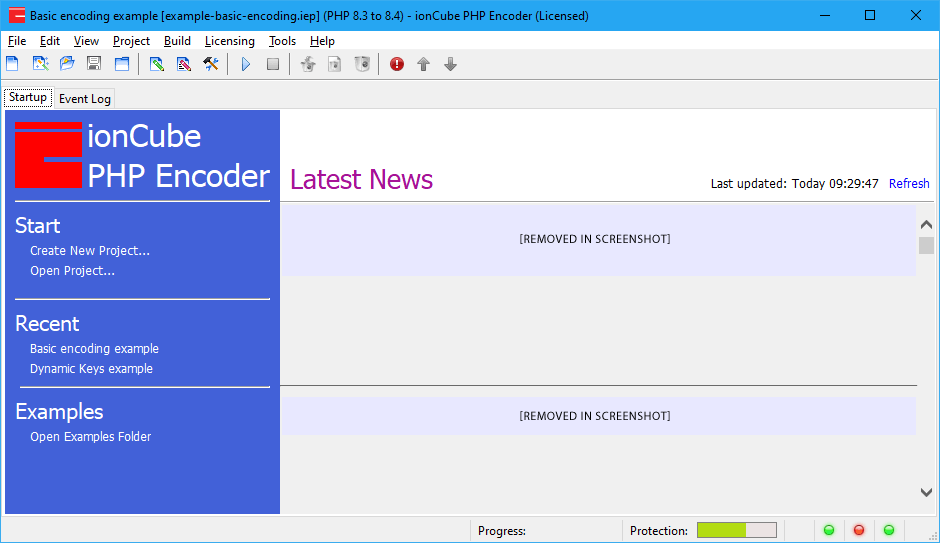Click the open folder toolbar icon
940x543 pixels.
[x=67, y=64]
